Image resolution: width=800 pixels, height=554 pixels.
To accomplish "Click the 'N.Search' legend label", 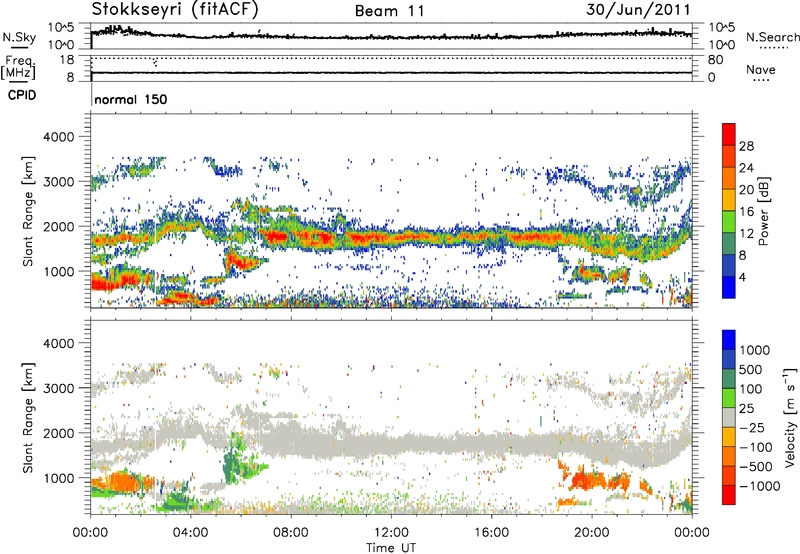I will pos(772,37).
